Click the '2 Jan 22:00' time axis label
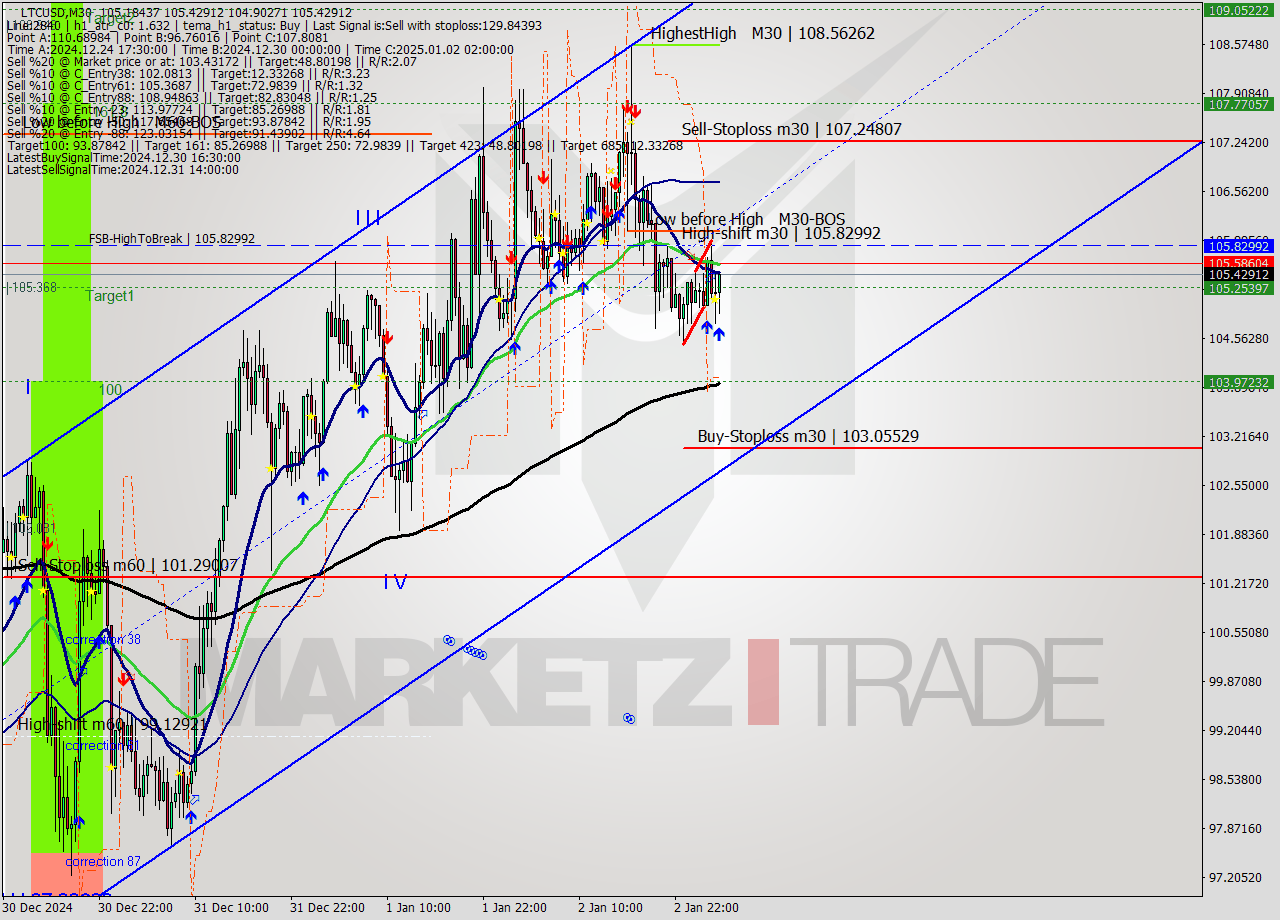Screen dimensions: 1280x920 pyautogui.click(x=707, y=908)
